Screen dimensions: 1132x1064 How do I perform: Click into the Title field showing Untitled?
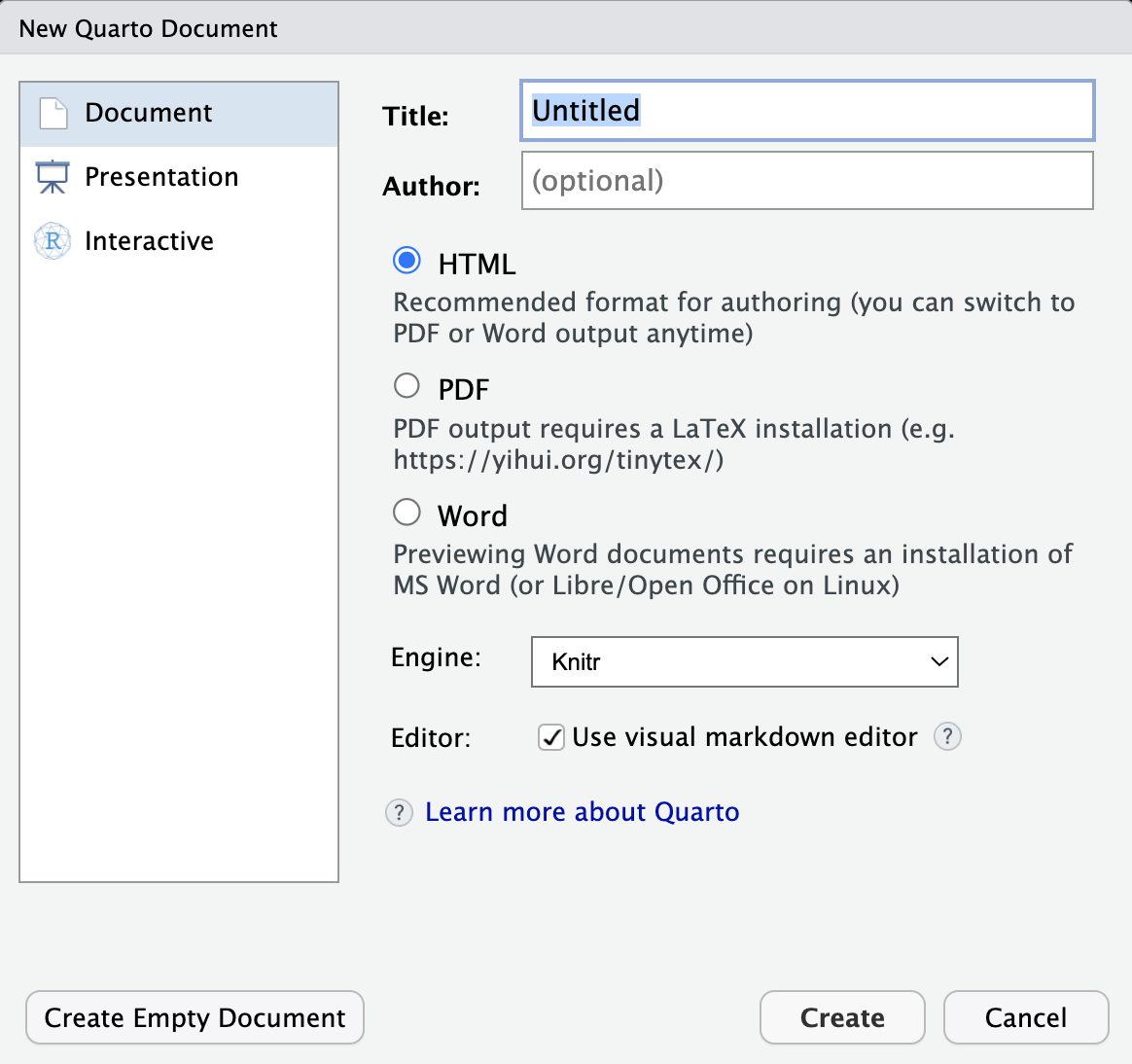(x=807, y=111)
